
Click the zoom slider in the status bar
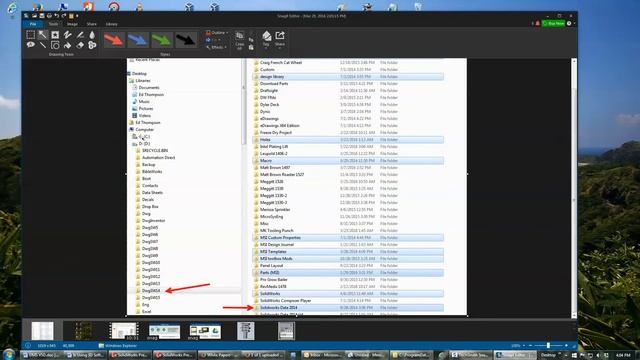tap(549, 346)
